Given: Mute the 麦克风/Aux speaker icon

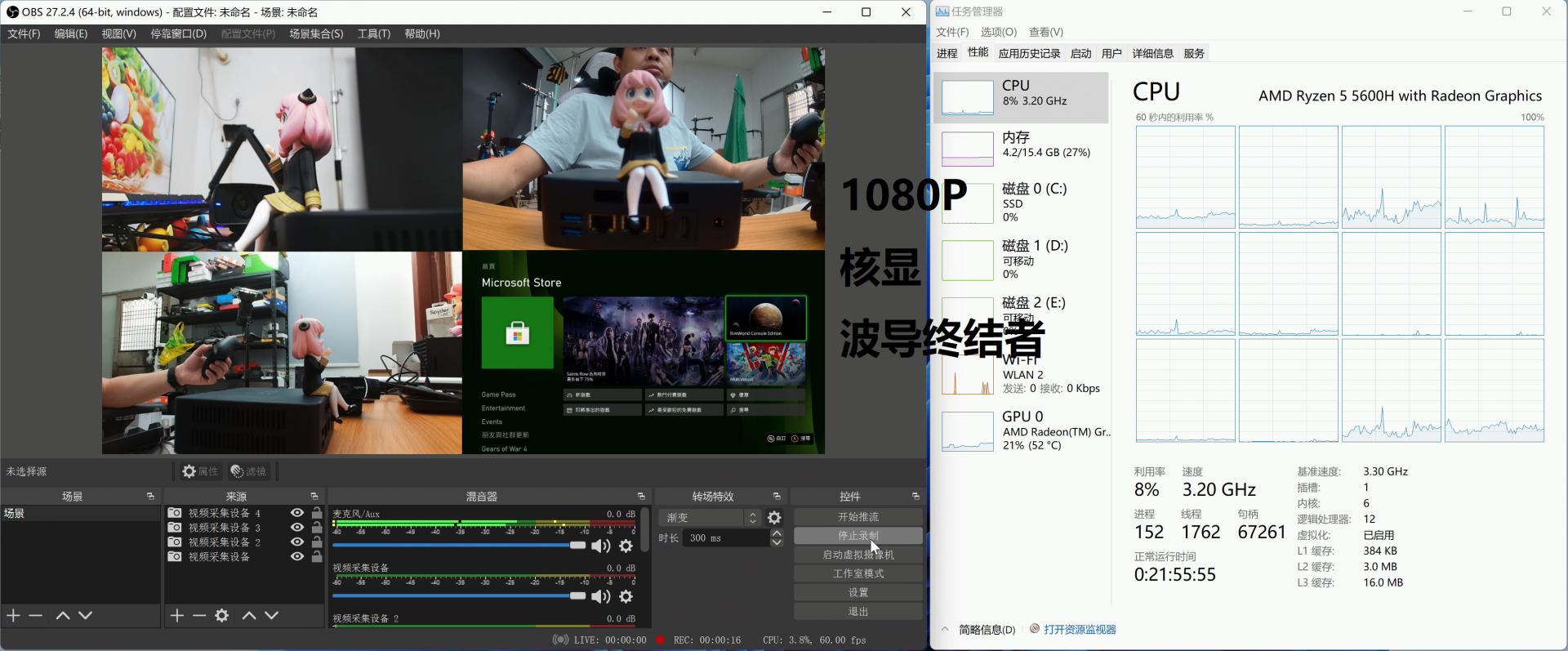Looking at the screenshot, I should 601,546.
